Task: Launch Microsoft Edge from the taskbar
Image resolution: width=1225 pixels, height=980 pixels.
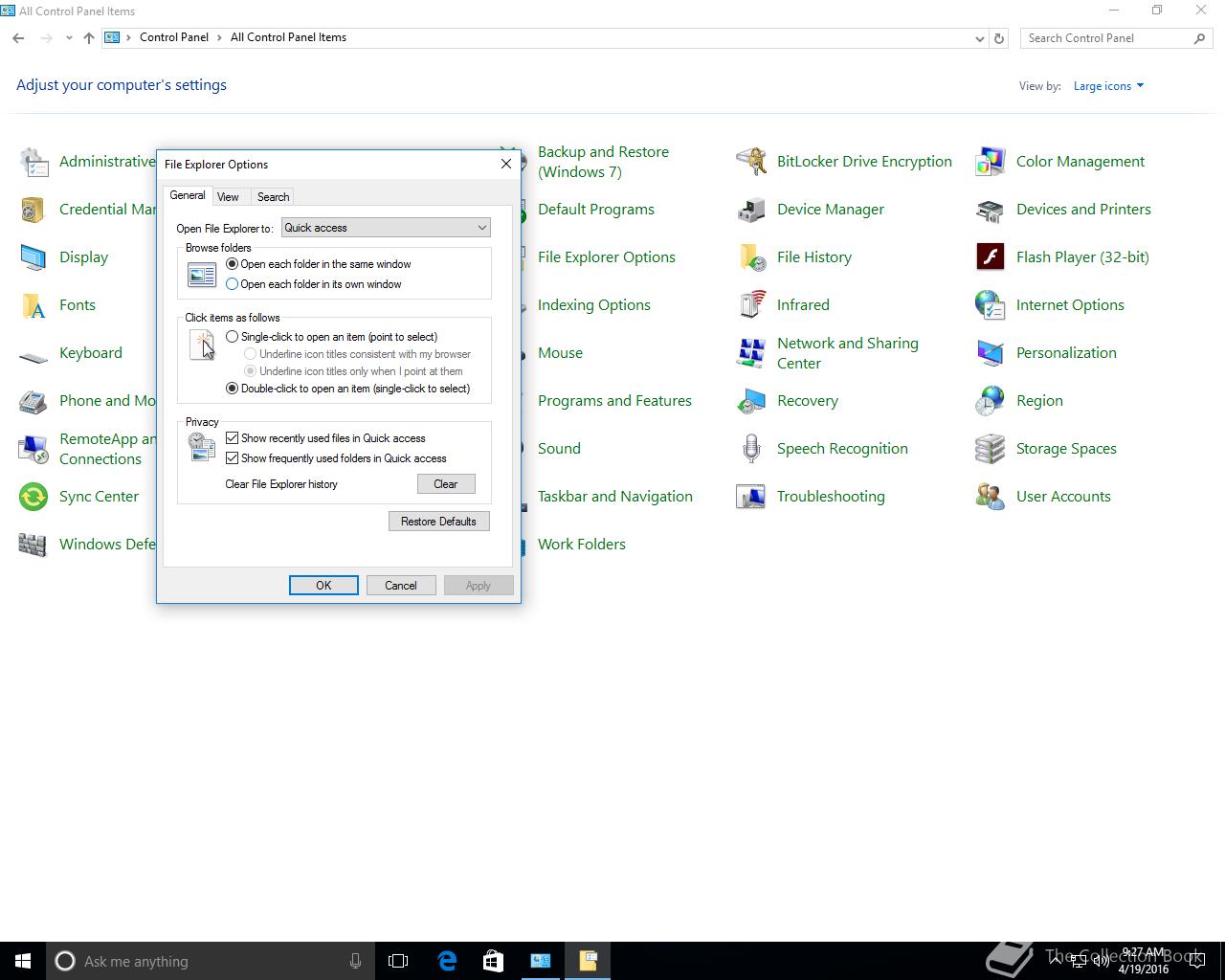Action: [x=447, y=961]
